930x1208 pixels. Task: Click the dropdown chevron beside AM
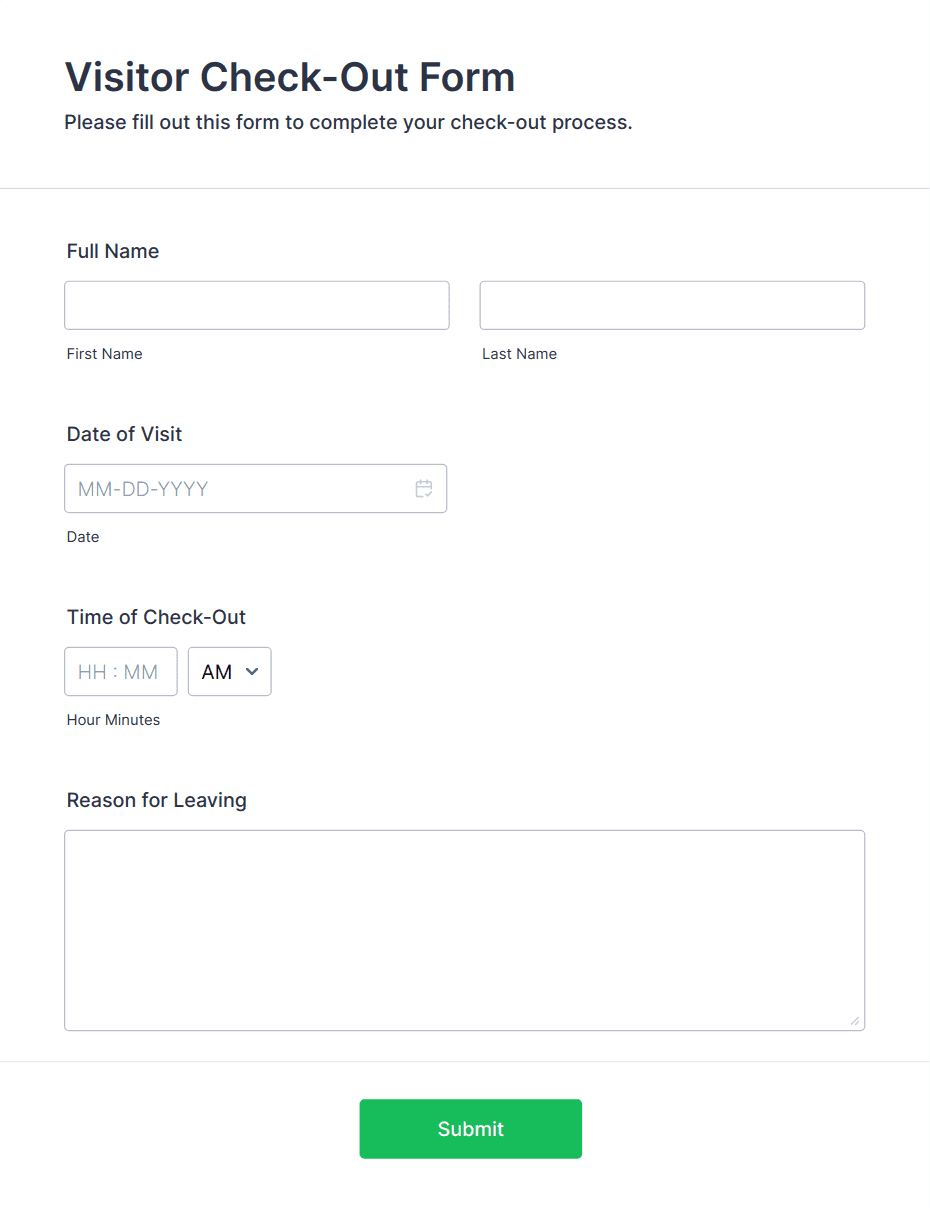point(254,671)
